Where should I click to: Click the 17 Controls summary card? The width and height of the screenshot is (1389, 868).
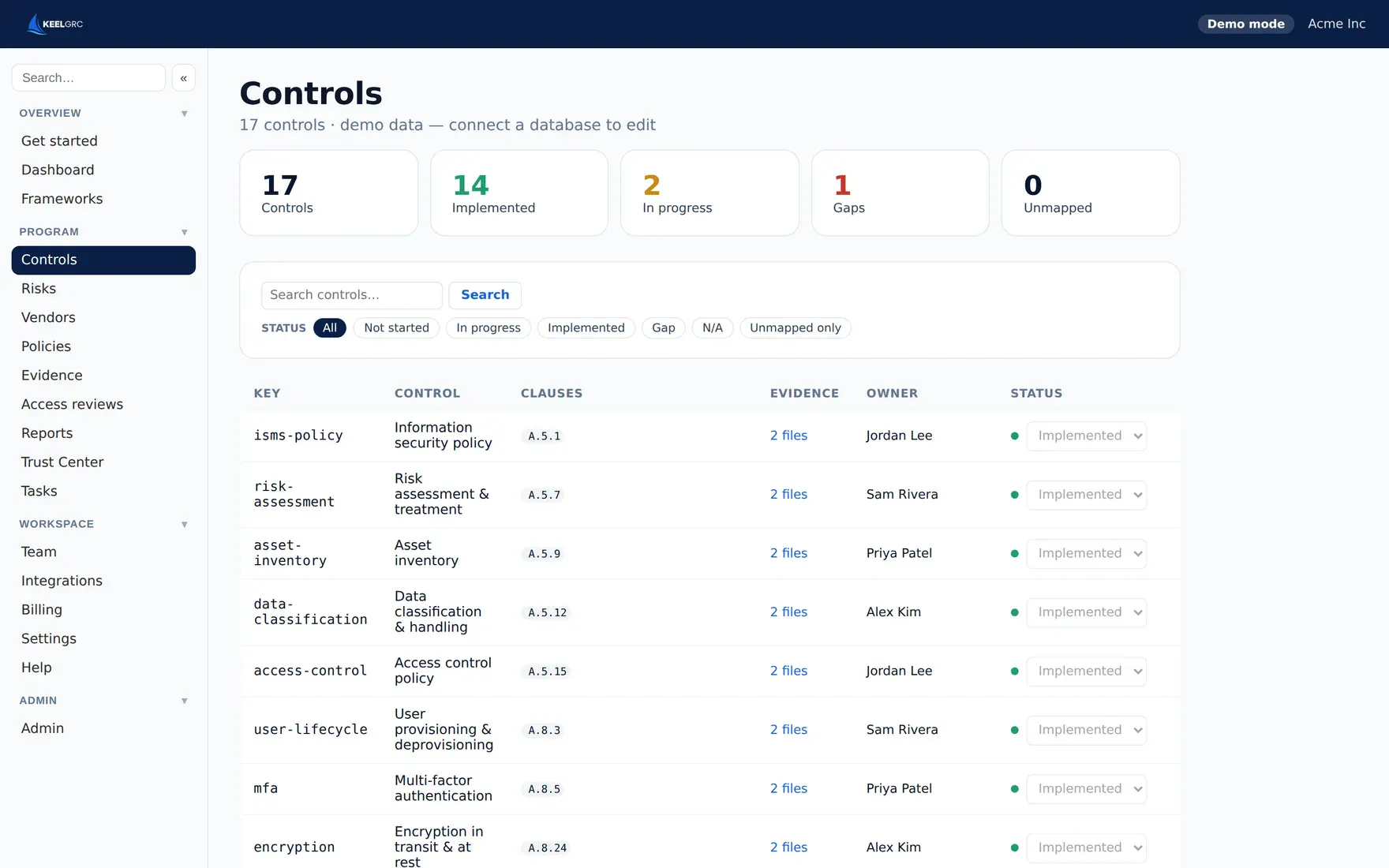tap(328, 193)
